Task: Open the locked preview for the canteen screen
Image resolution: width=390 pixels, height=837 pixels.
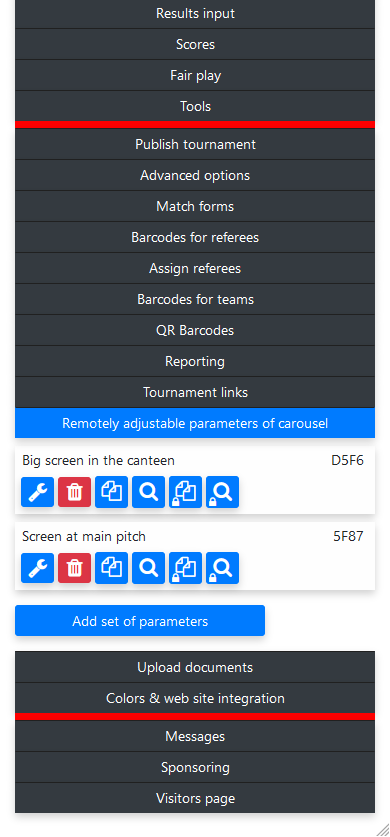Action: [x=222, y=492]
